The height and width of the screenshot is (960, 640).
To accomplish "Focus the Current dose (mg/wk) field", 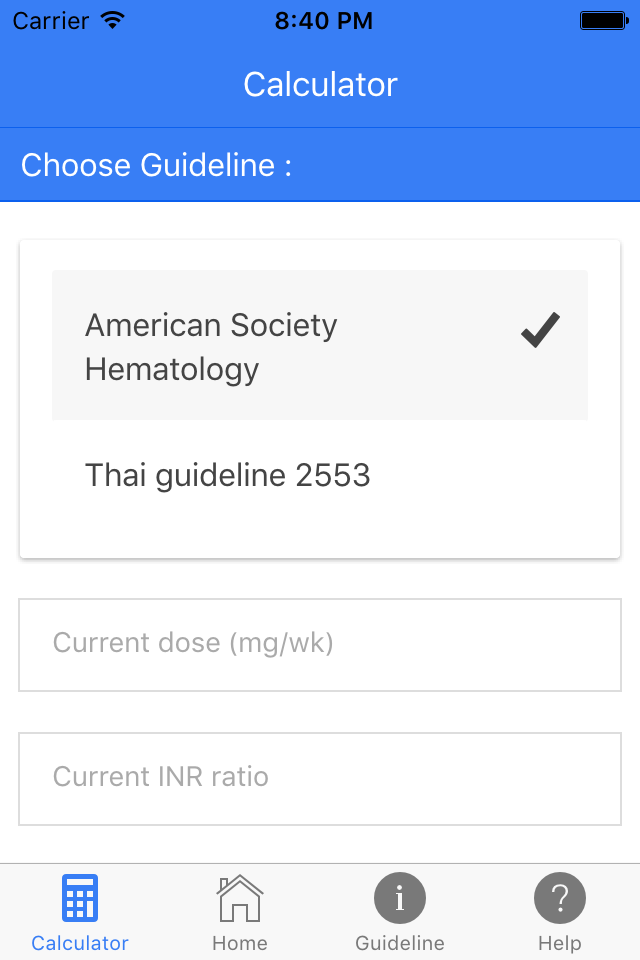I will (320, 645).
